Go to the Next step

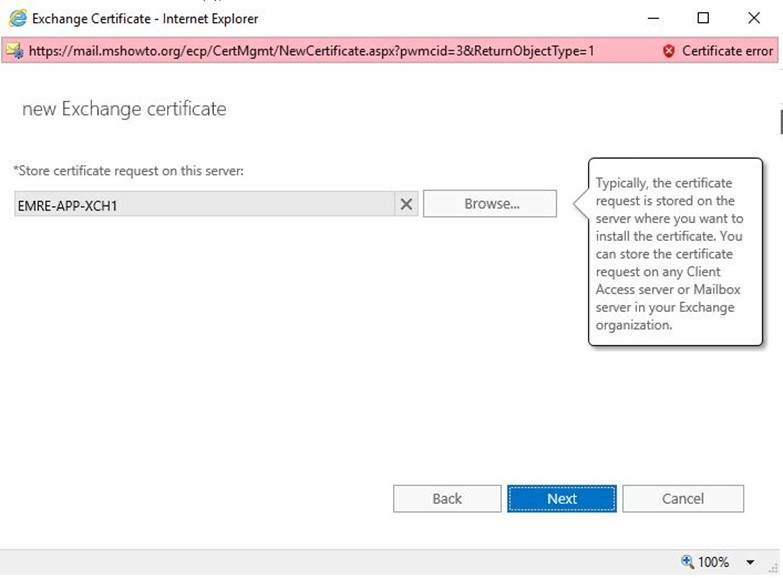(562, 499)
